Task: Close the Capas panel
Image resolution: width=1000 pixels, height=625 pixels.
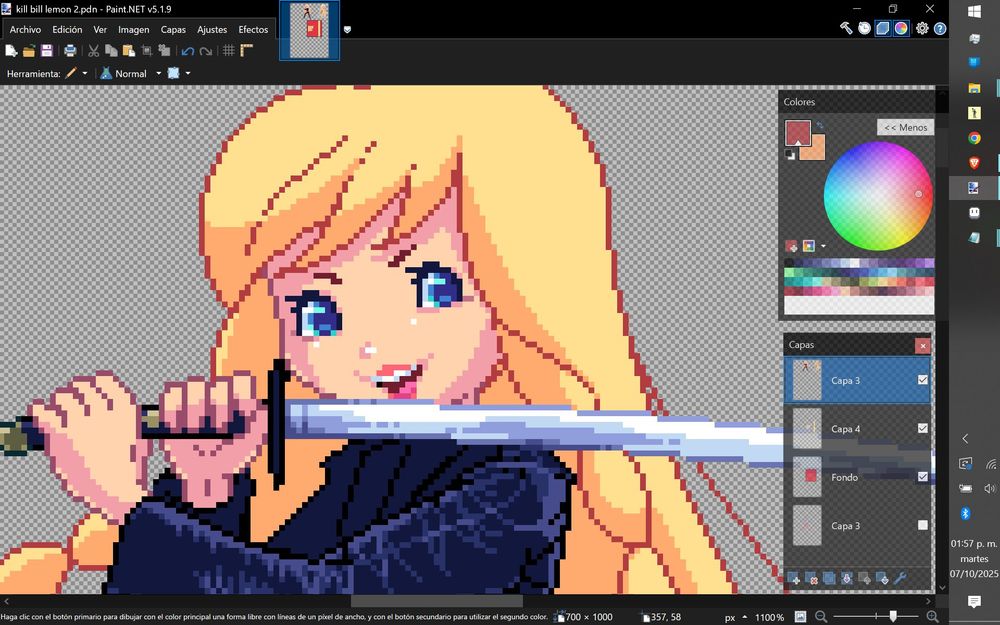Action: tap(922, 346)
